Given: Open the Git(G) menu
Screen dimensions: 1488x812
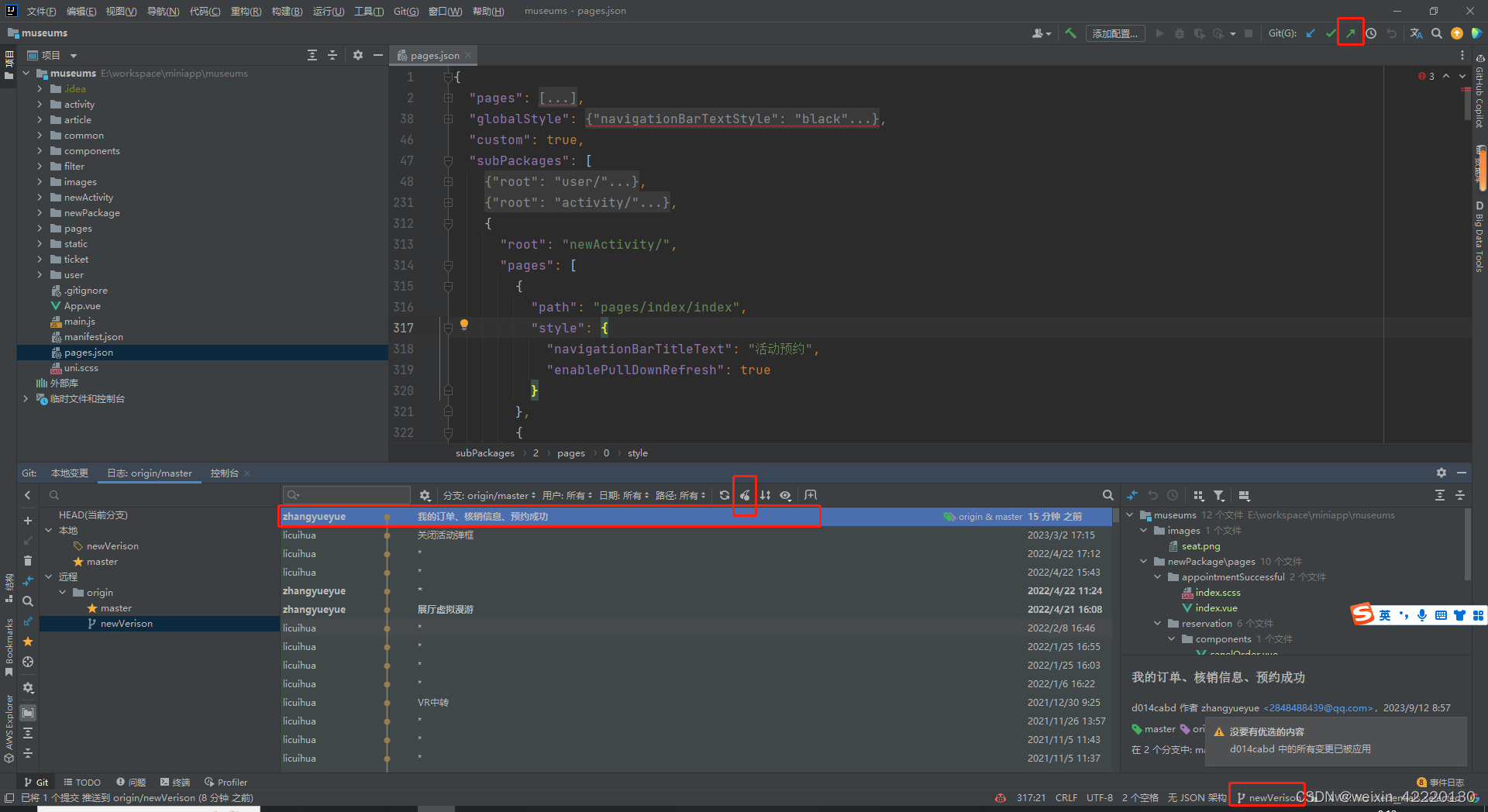Looking at the screenshot, I should [x=406, y=11].
